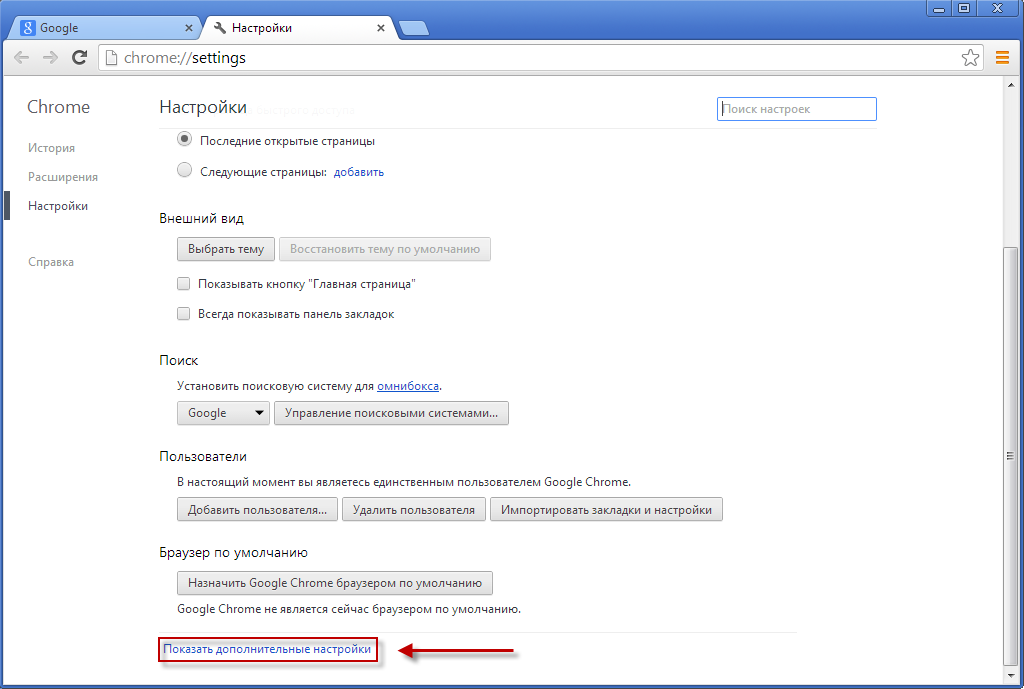Maximize the Chrome window

coord(964,8)
